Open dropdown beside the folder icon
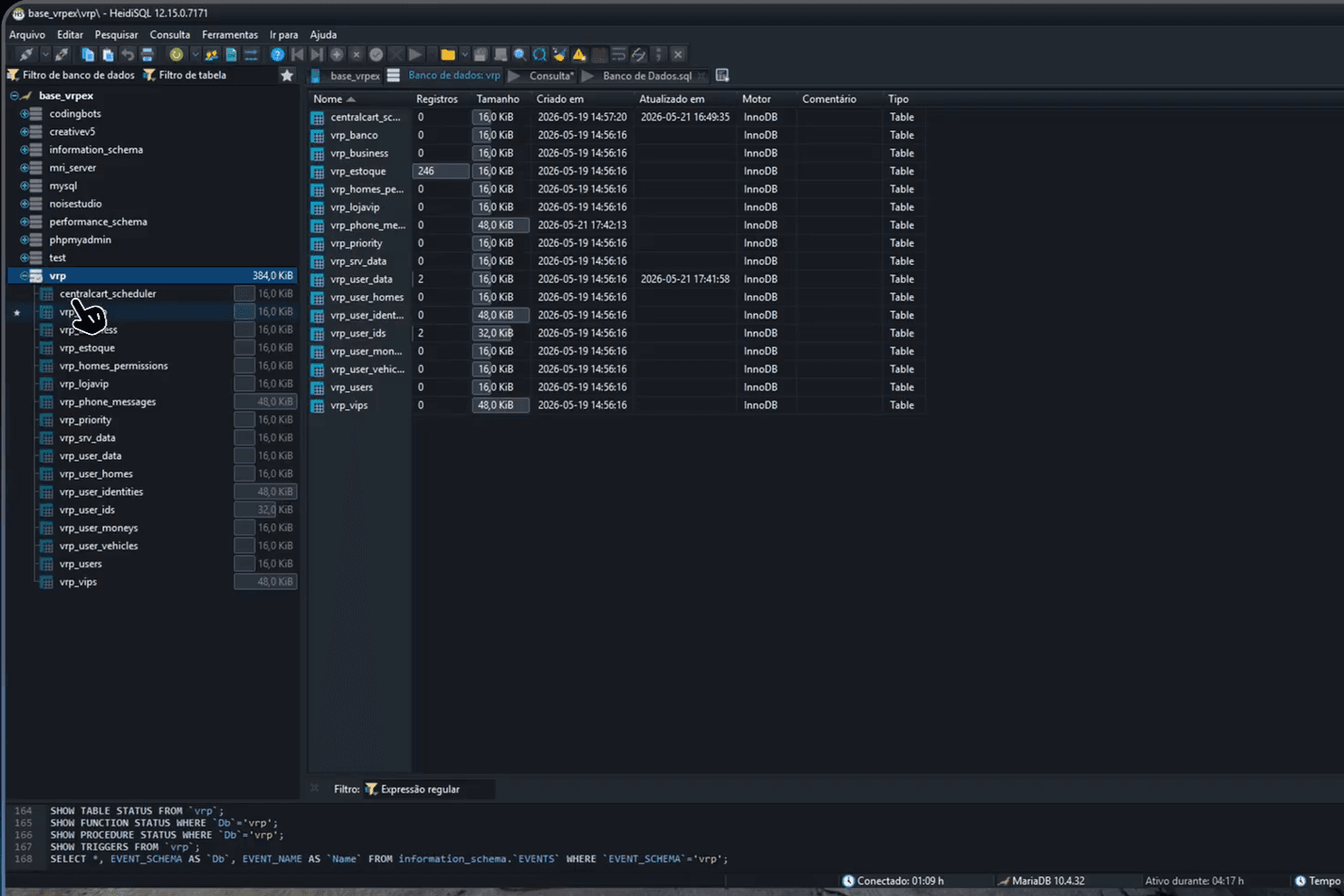Image resolution: width=1344 pixels, height=896 pixels. tap(464, 54)
